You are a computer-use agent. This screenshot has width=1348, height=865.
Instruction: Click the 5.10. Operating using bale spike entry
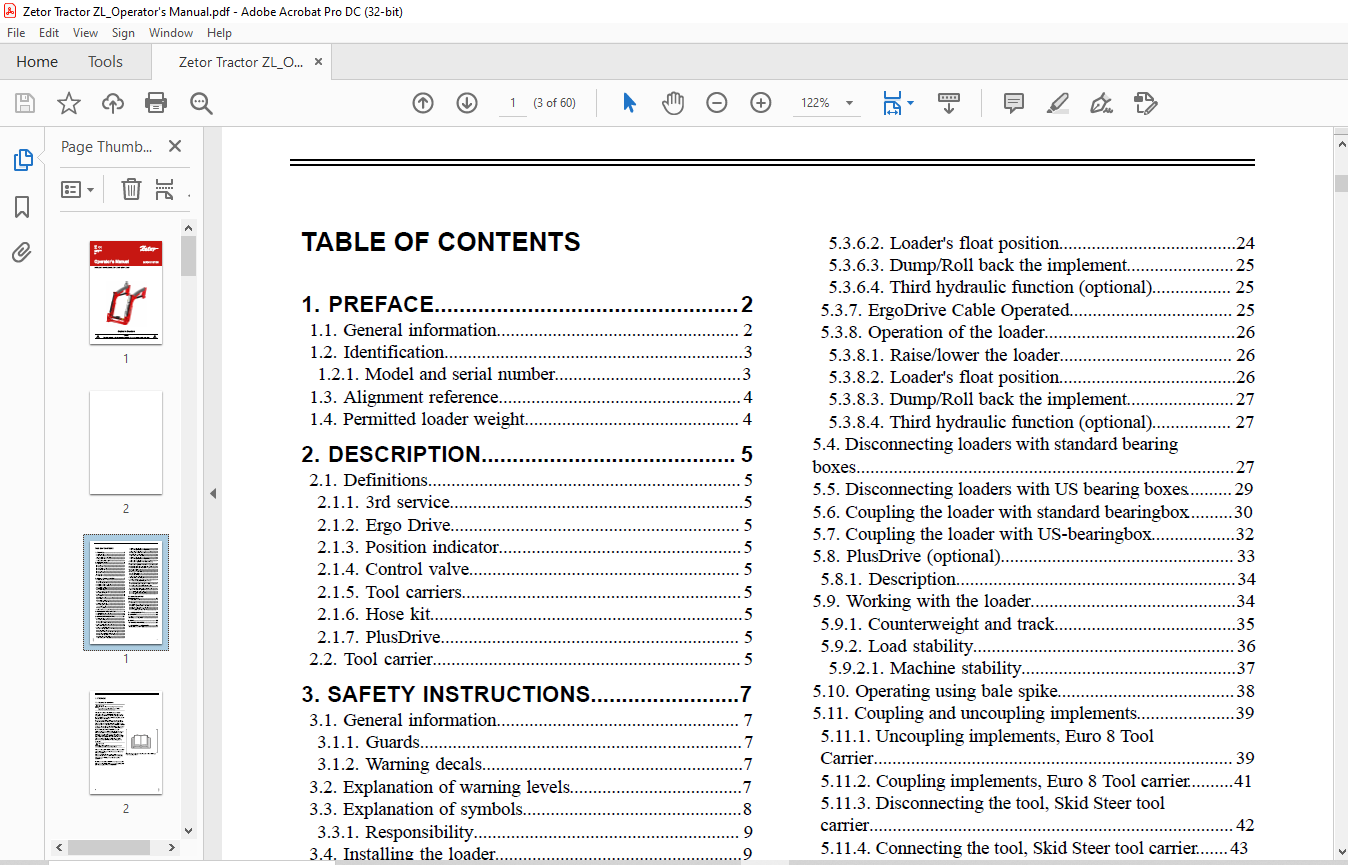[x=1033, y=691]
